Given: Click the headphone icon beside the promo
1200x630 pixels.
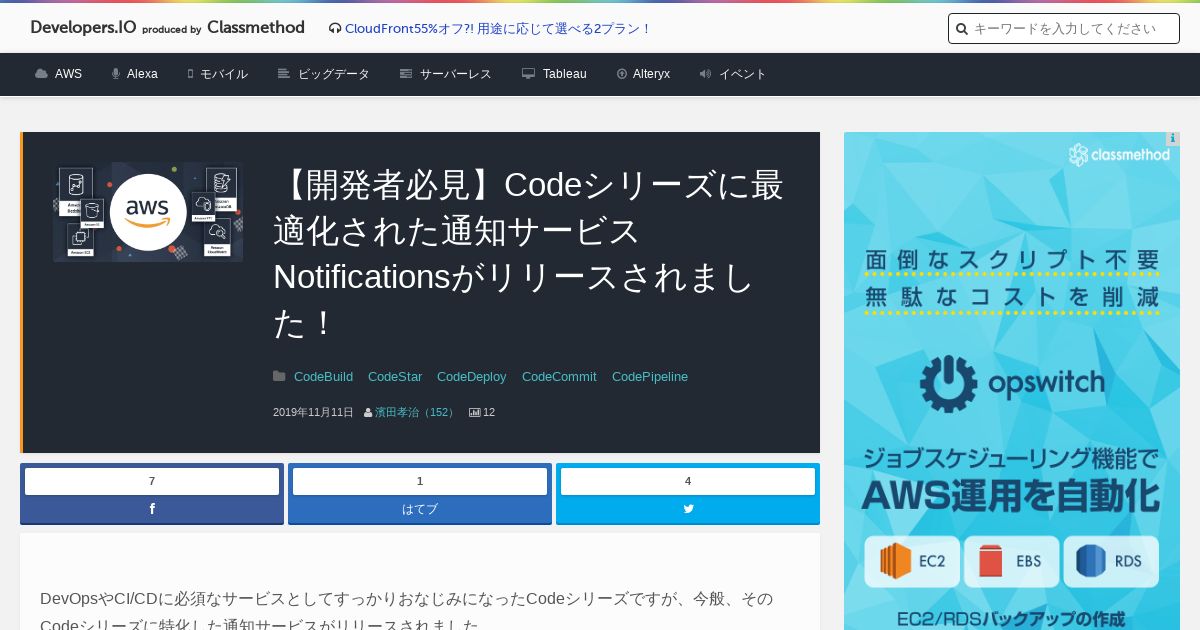Looking at the screenshot, I should 335,29.
